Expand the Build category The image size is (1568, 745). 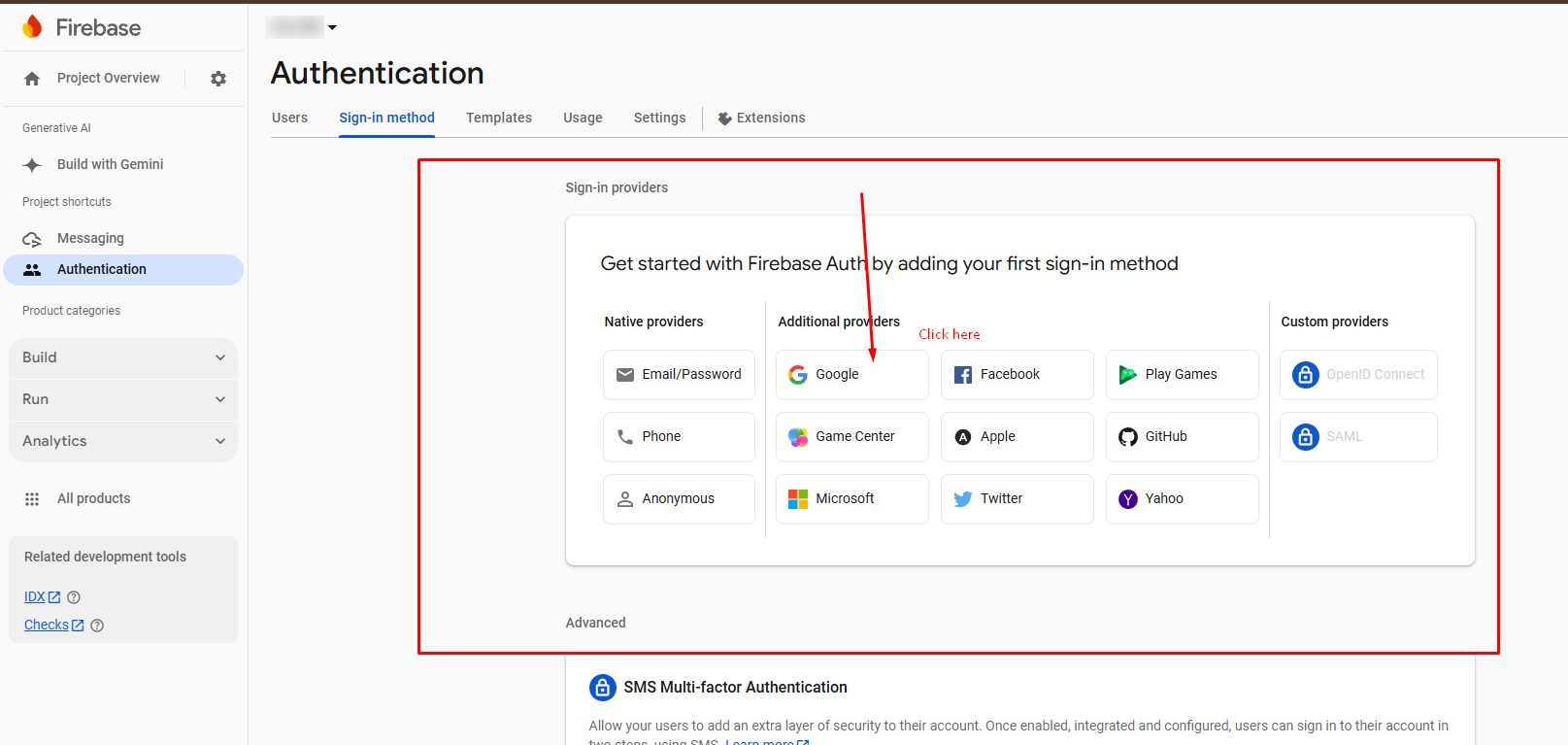pyautogui.click(x=123, y=357)
